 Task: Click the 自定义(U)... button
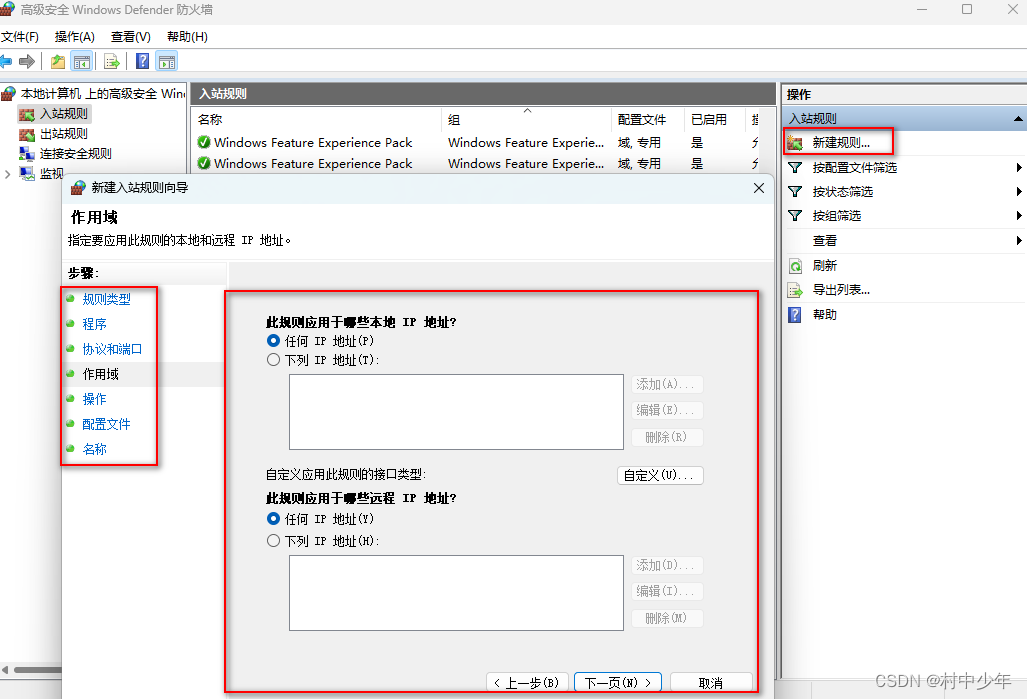click(660, 476)
